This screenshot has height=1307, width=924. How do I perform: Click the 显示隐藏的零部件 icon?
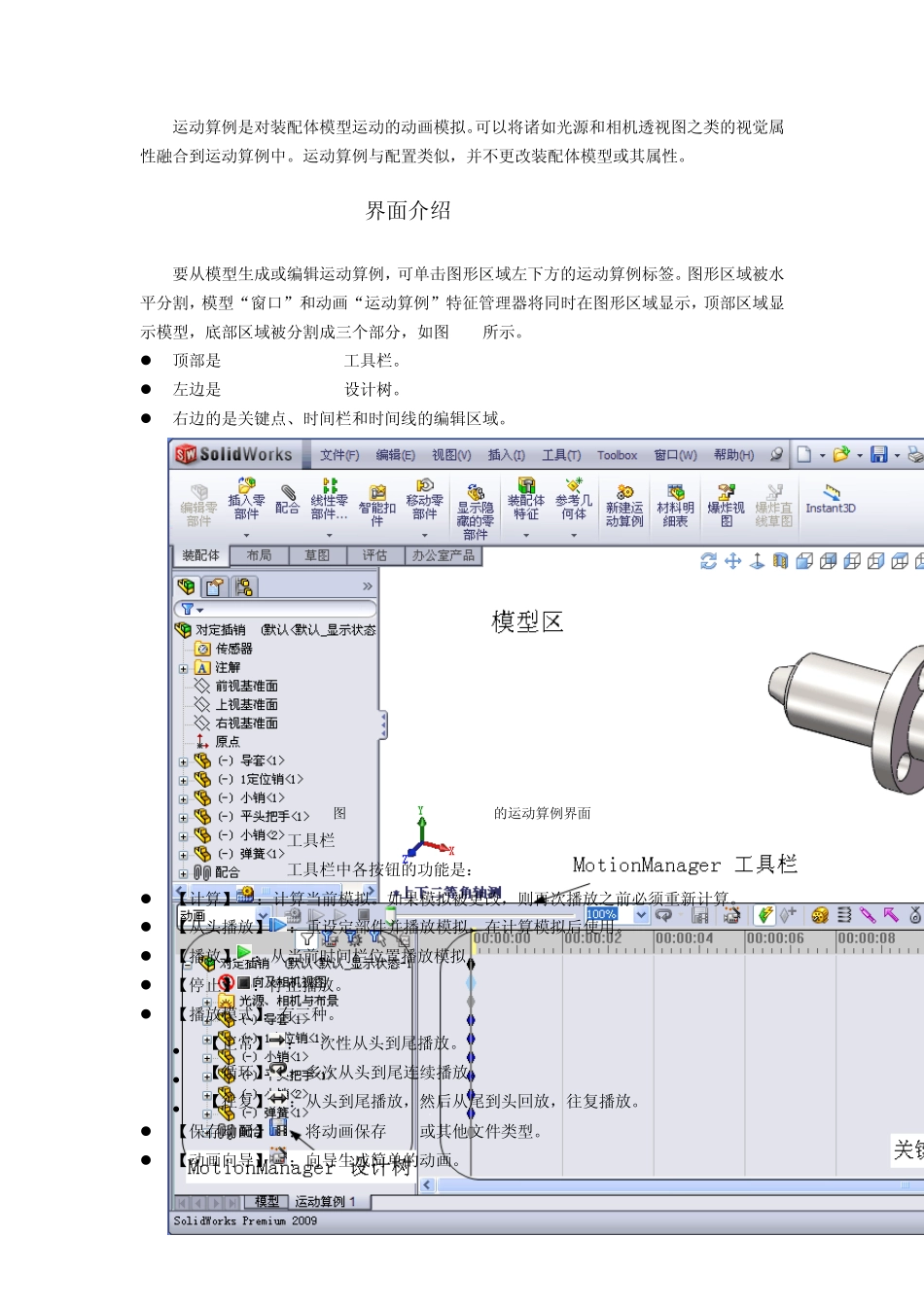[476, 512]
